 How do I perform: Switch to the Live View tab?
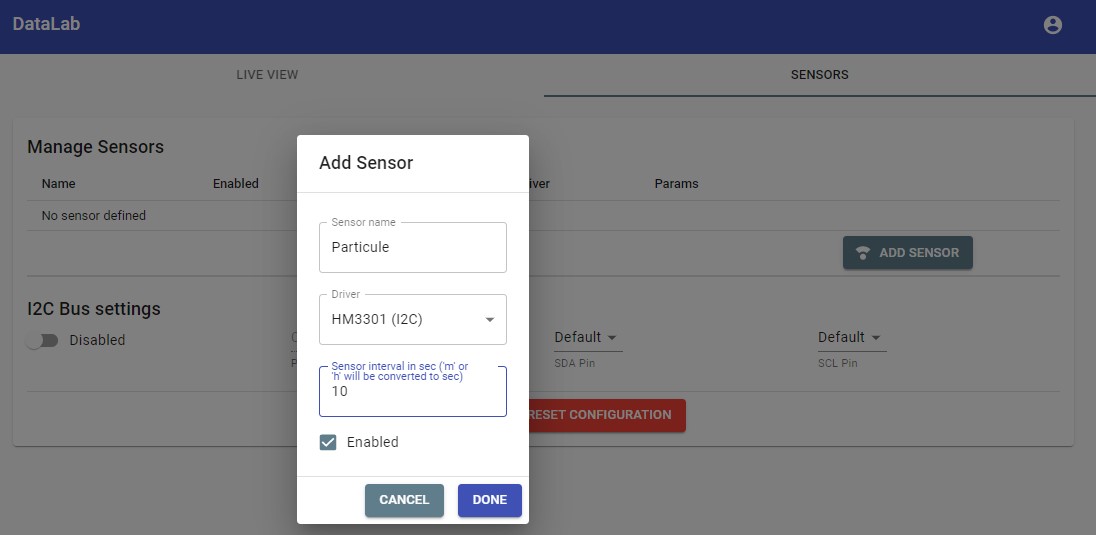[x=267, y=75]
